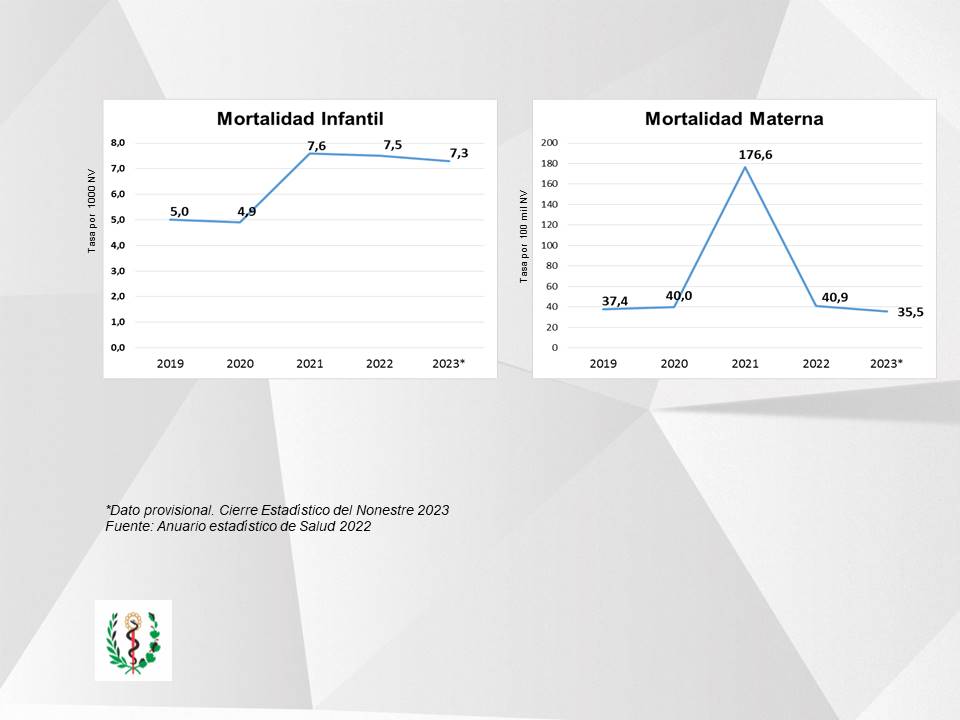The image size is (960, 720).
Task: Click the 2023* label in Mortalidad Infantil chart
Action: [449, 364]
